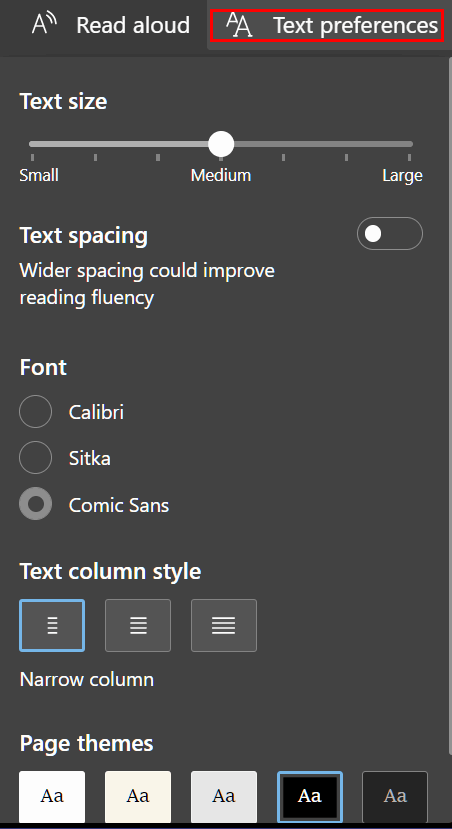Toggle the Text spacing switch
The width and height of the screenshot is (452, 829).
(x=390, y=234)
